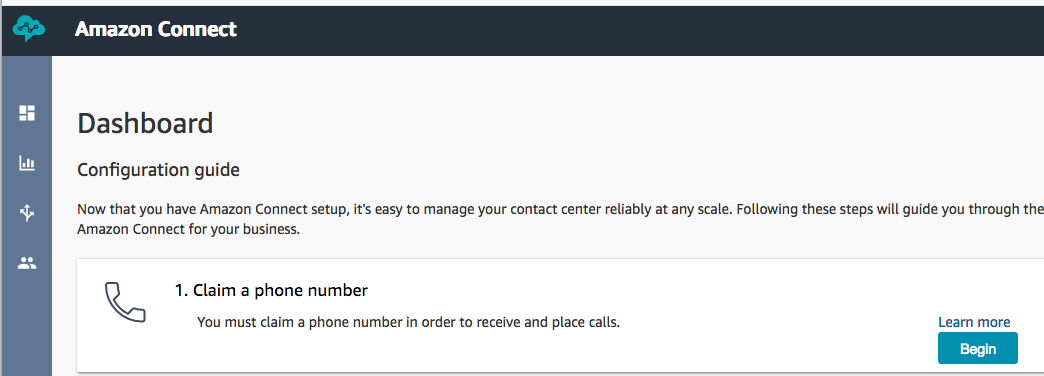Select the '1. Claim a phone number' title
1044x376 pixels.
272,291
